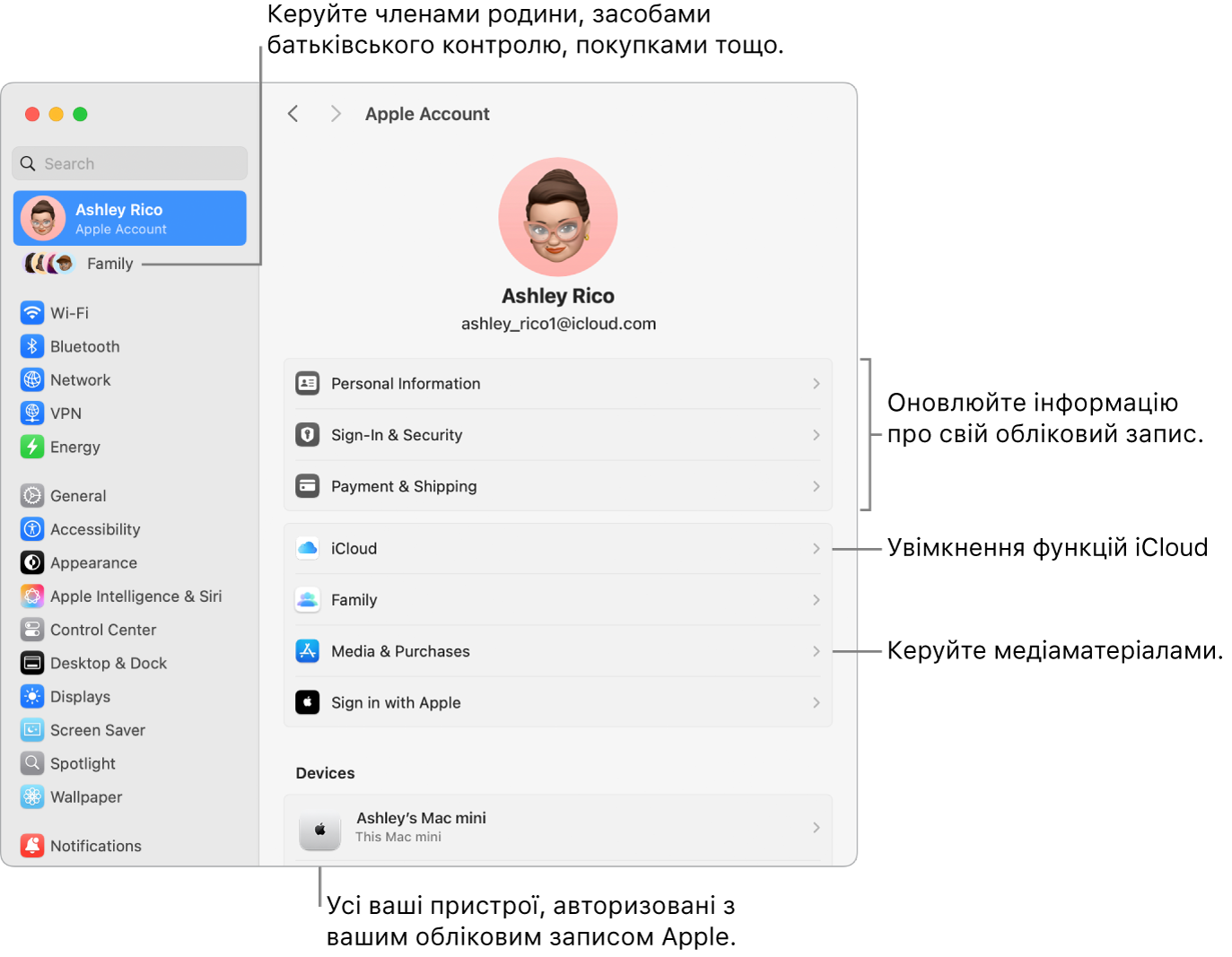Open Sign-In & Security text label
1232x957 pixels.
point(397,435)
